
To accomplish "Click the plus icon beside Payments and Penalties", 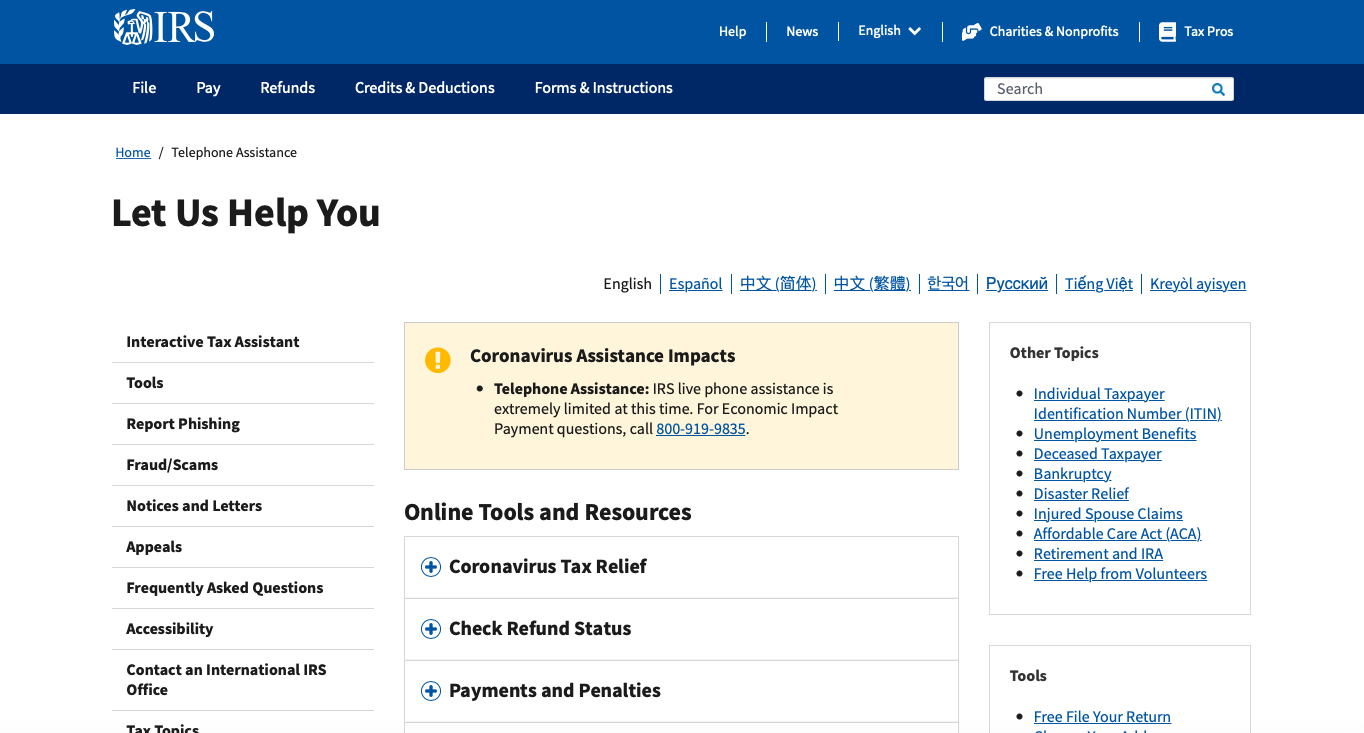I will coord(431,691).
